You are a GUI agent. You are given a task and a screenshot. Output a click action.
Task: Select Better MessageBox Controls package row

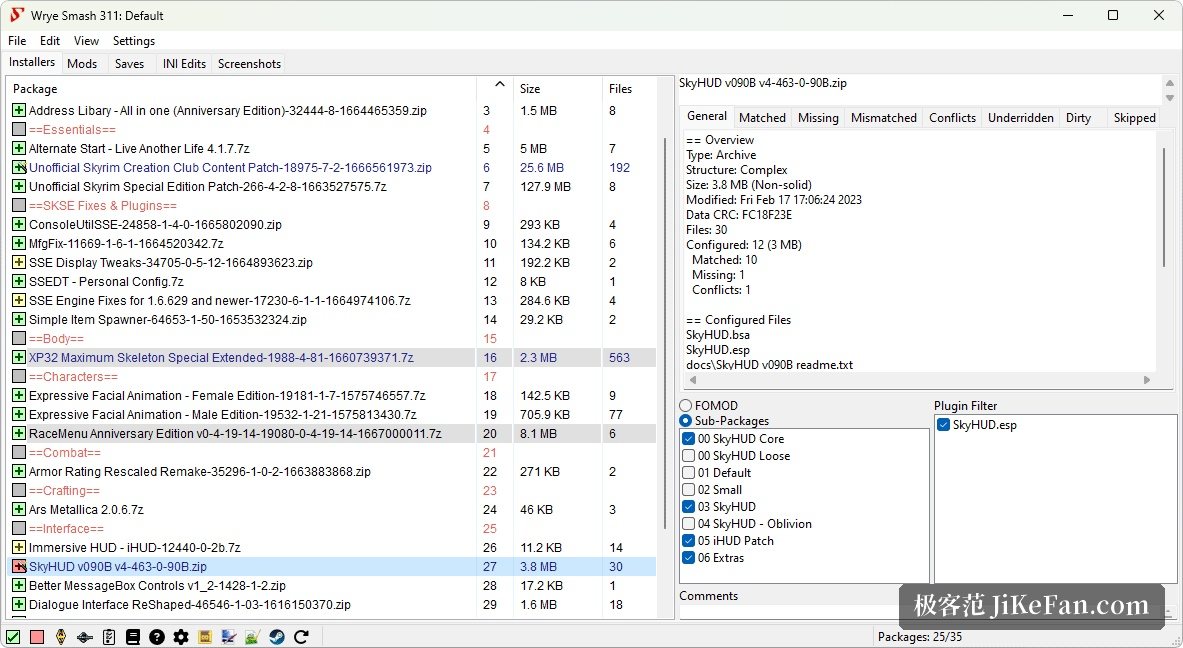coord(331,585)
